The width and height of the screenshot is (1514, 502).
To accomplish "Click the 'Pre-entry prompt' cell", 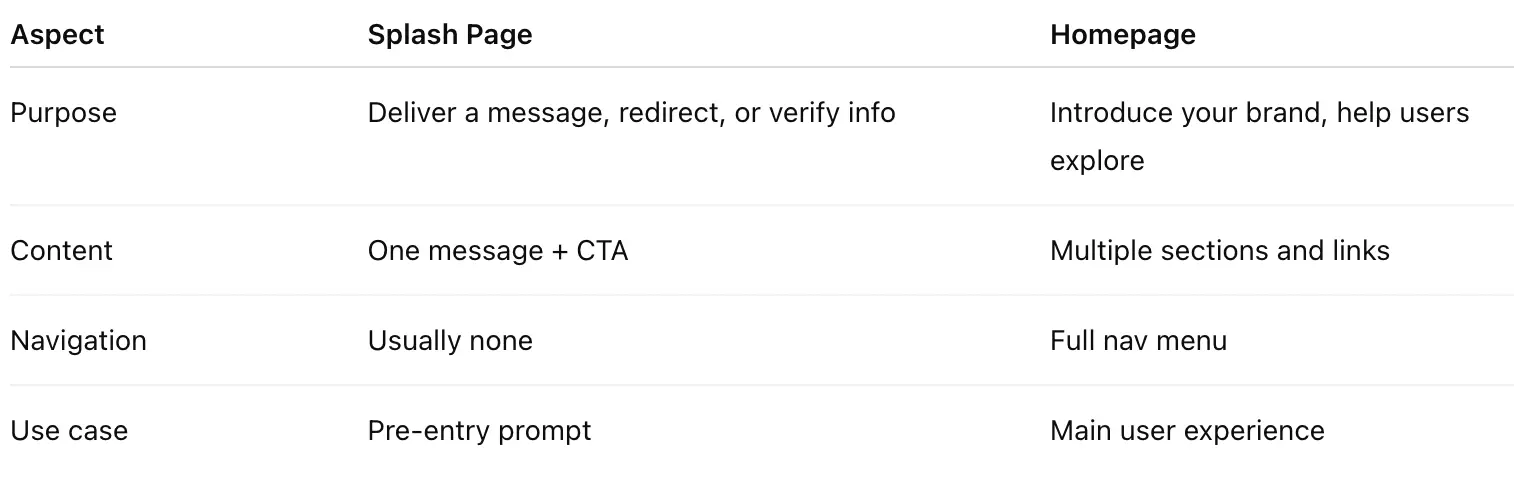I will (479, 431).
